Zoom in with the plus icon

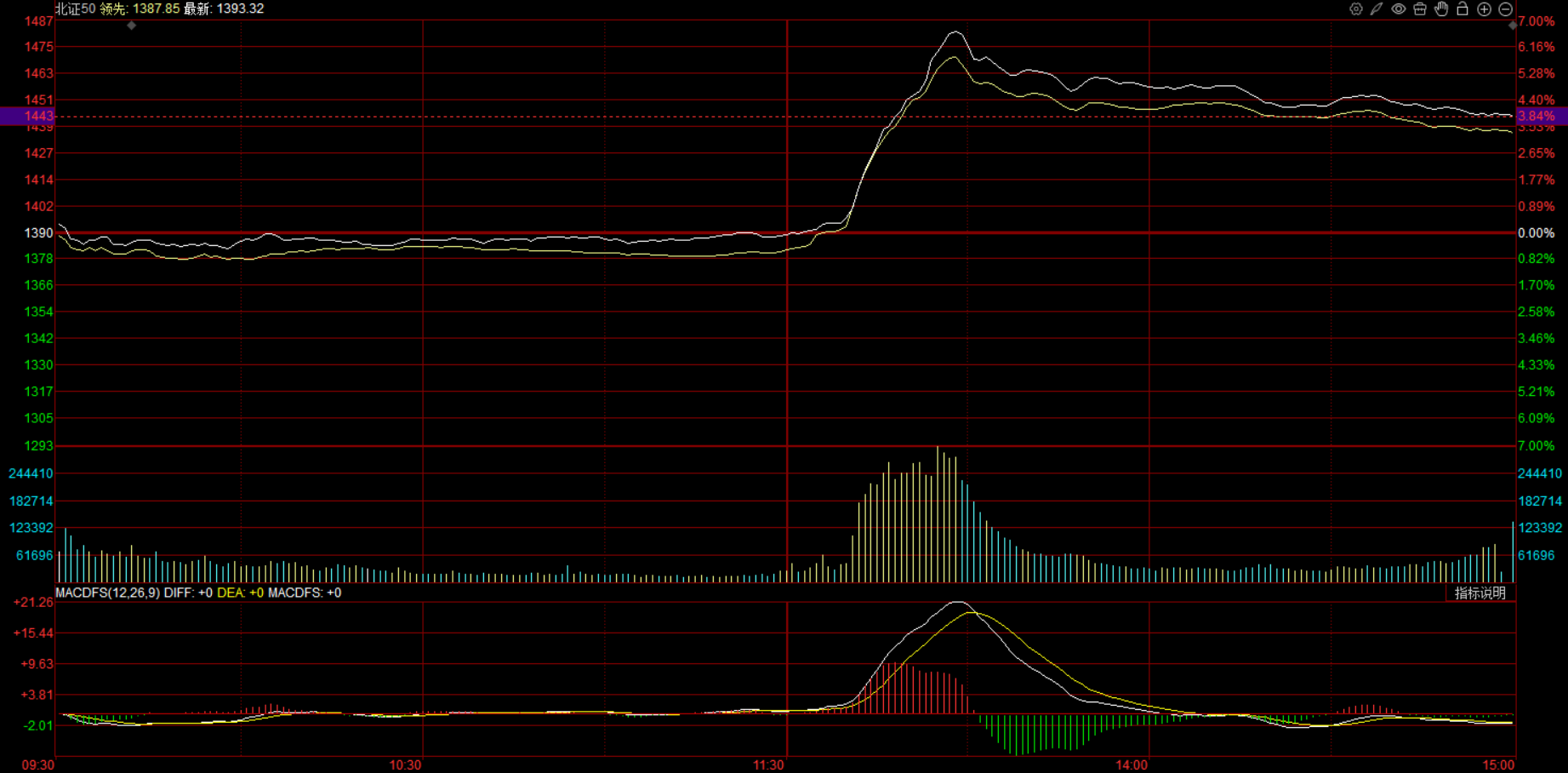1484,9
